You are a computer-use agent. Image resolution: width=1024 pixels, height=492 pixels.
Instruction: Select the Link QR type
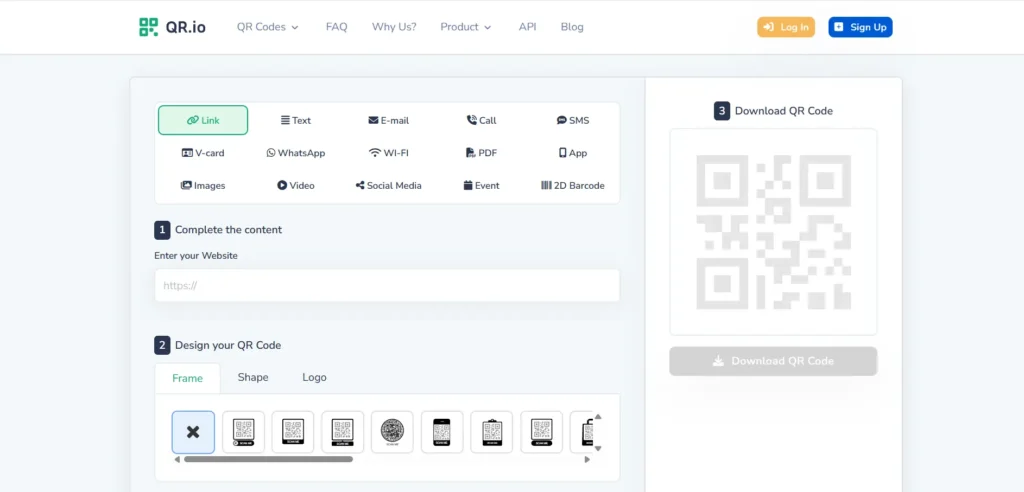point(203,120)
